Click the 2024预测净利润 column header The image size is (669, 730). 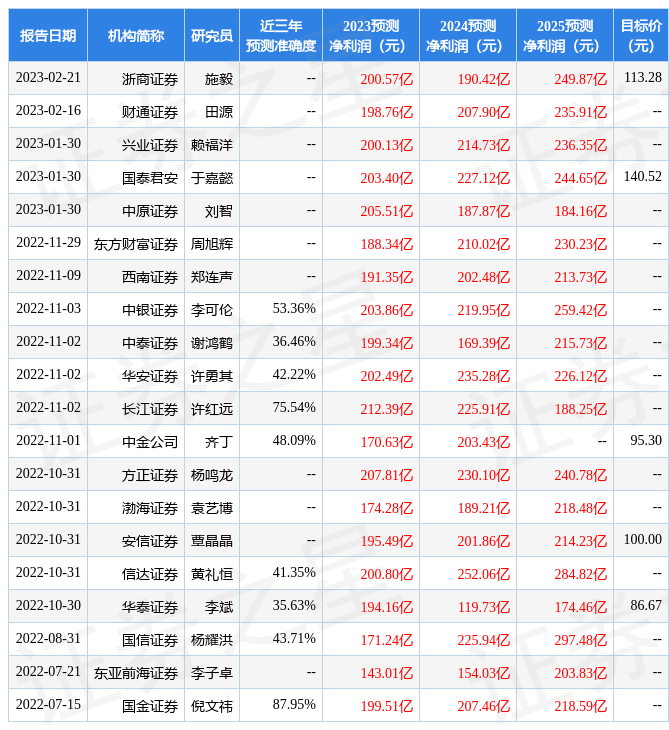pos(468,35)
